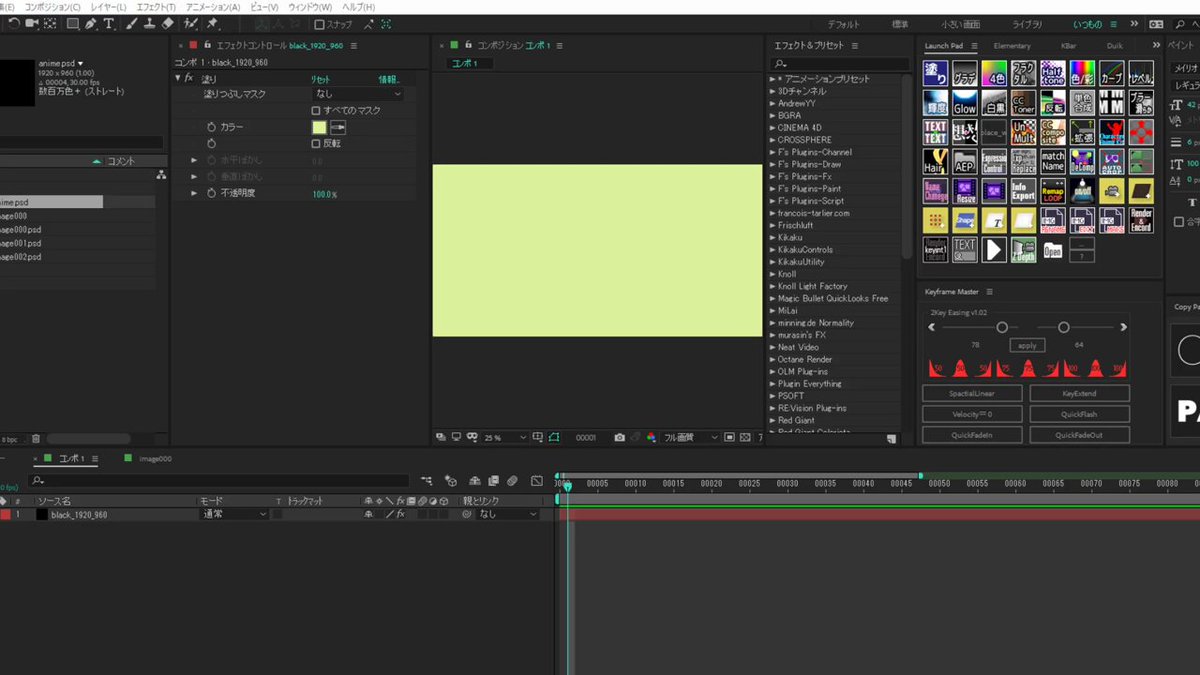1200x675 pixels.
Task: Toggle the スナップ checkbox in toolbar
Action: click(x=319, y=24)
